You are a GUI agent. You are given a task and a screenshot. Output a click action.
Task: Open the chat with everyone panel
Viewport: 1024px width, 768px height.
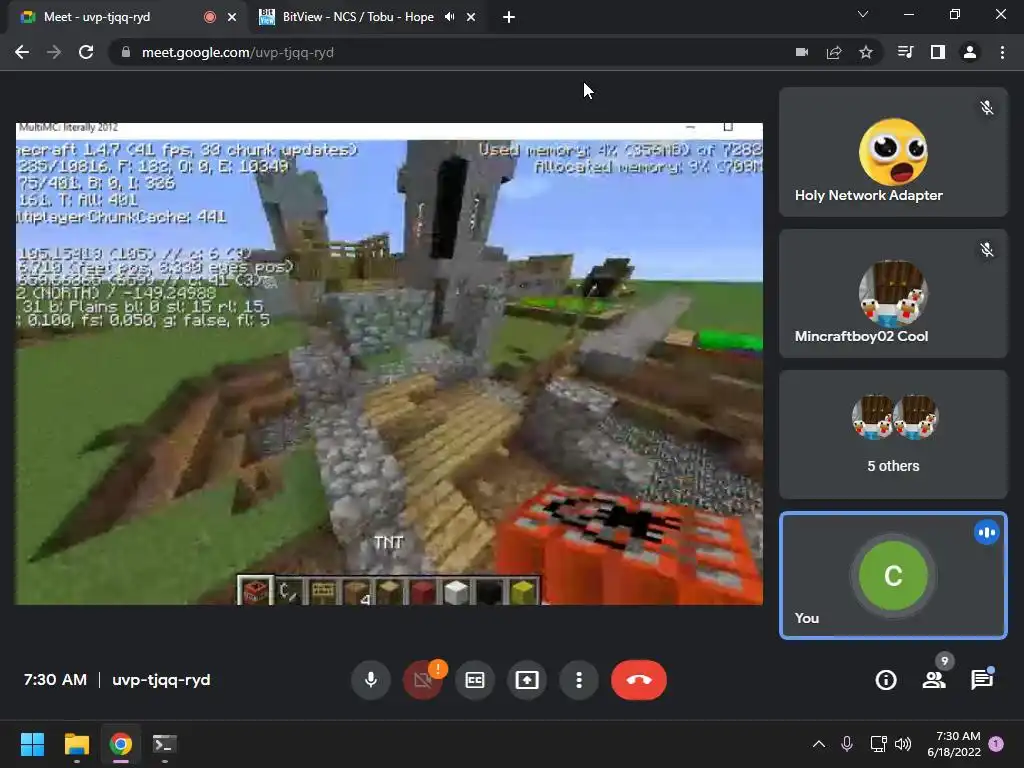pyautogui.click(x=982, y=680)
